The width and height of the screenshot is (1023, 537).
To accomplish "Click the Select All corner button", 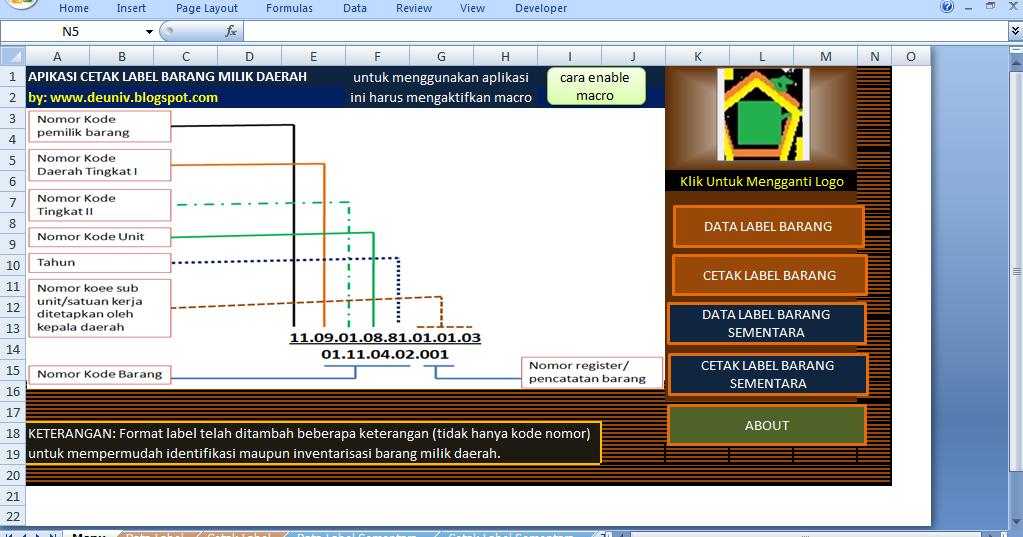I will point(13,56).
